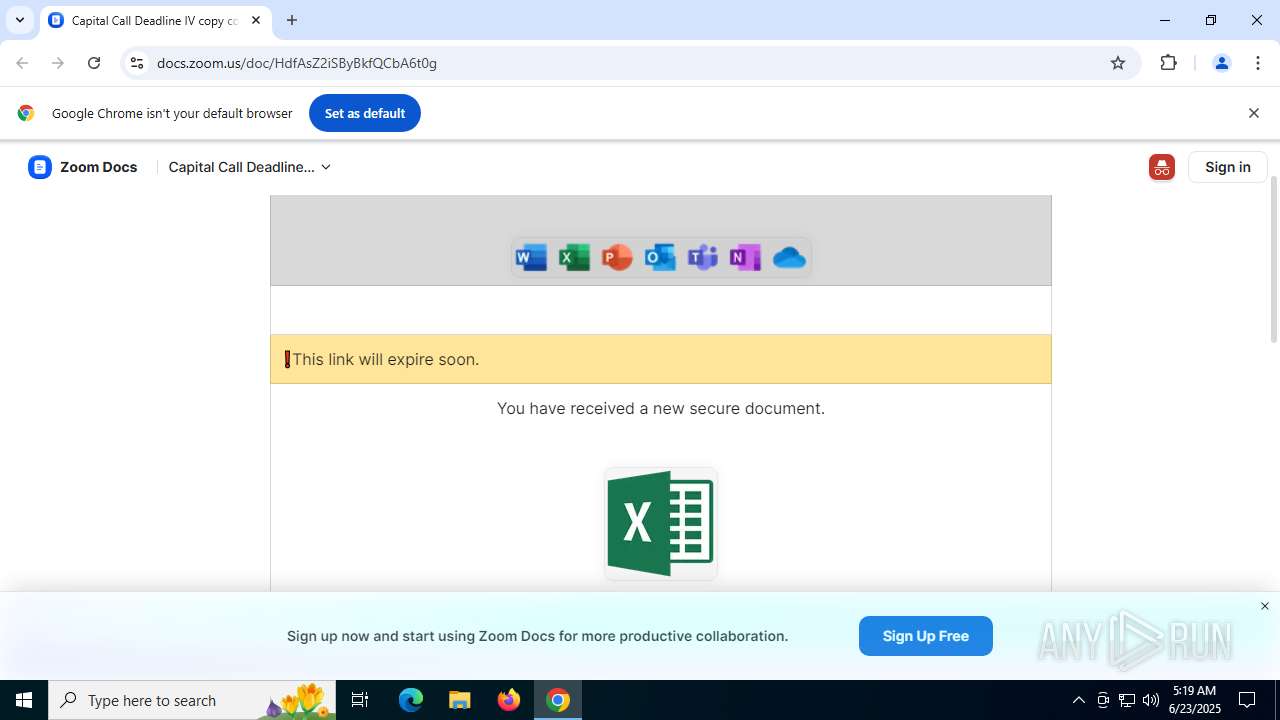The width and height of the screenshot is (1280, 720).
Task: Open the notification center
Action: tap(1248, 700)
